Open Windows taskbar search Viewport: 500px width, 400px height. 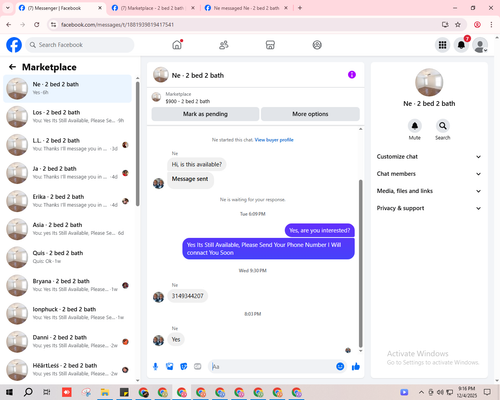tap(28, 392)
